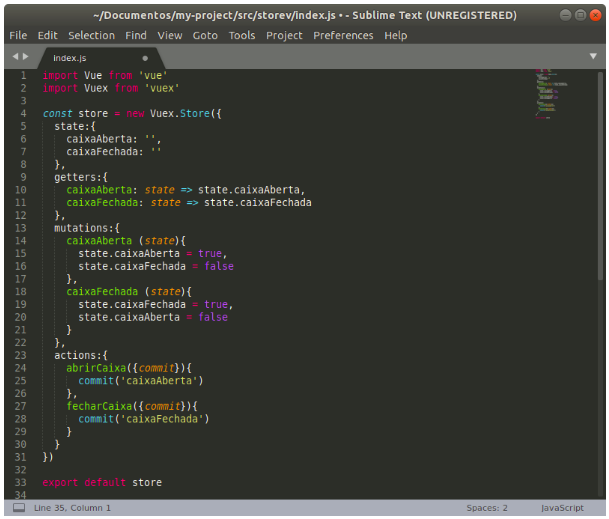Click the 'state:{' line
This screenshot has height=519, width=609.
(x=75, y=126)
